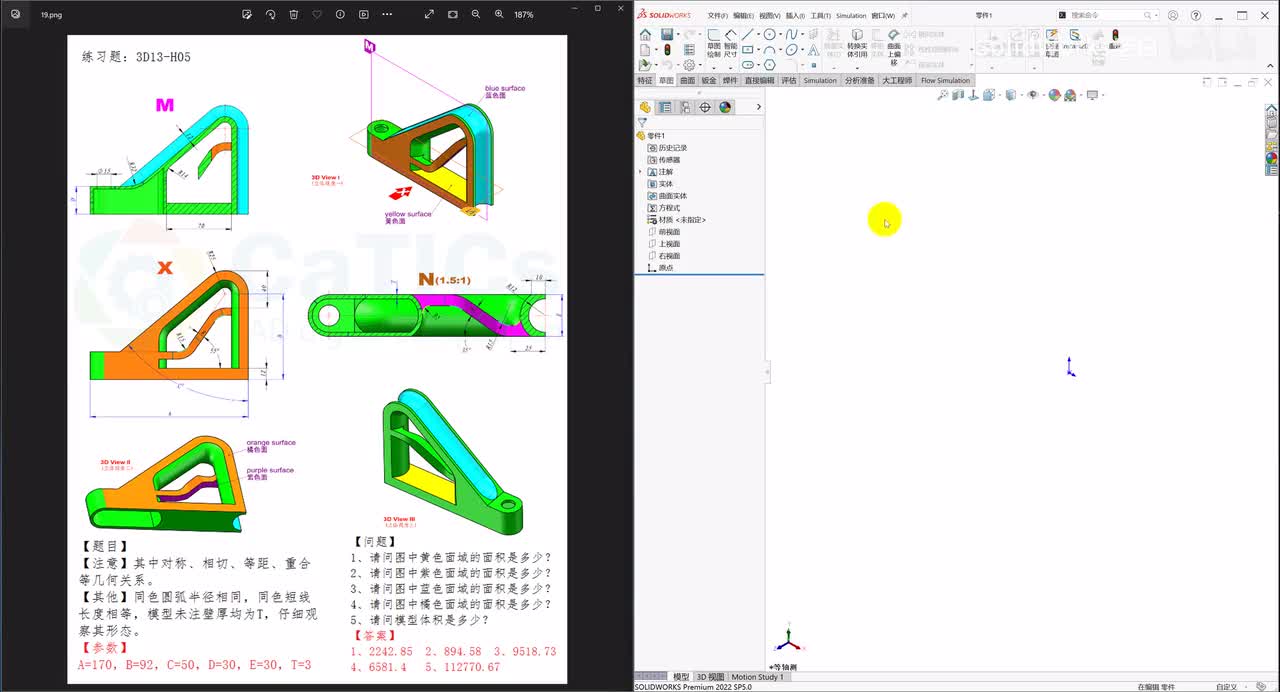Expand the 注解 tree node
The height and width of the screenshot is (692, 1280).
coord(640,172)
